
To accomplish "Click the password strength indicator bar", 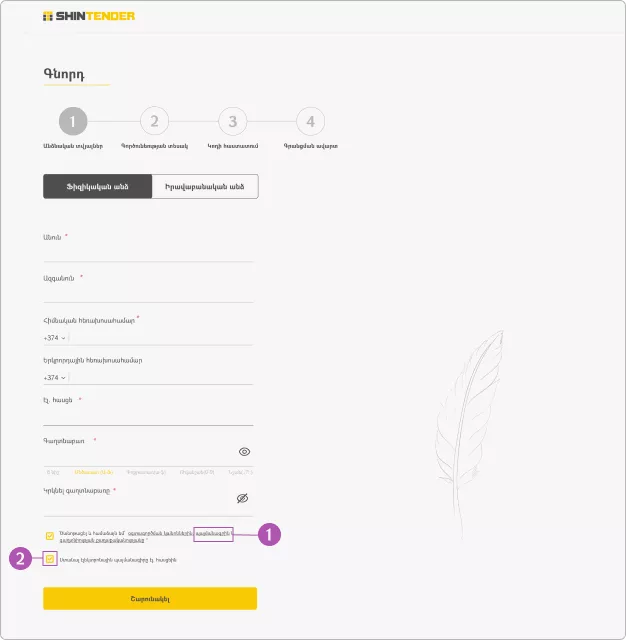I will tap(149, 470).
